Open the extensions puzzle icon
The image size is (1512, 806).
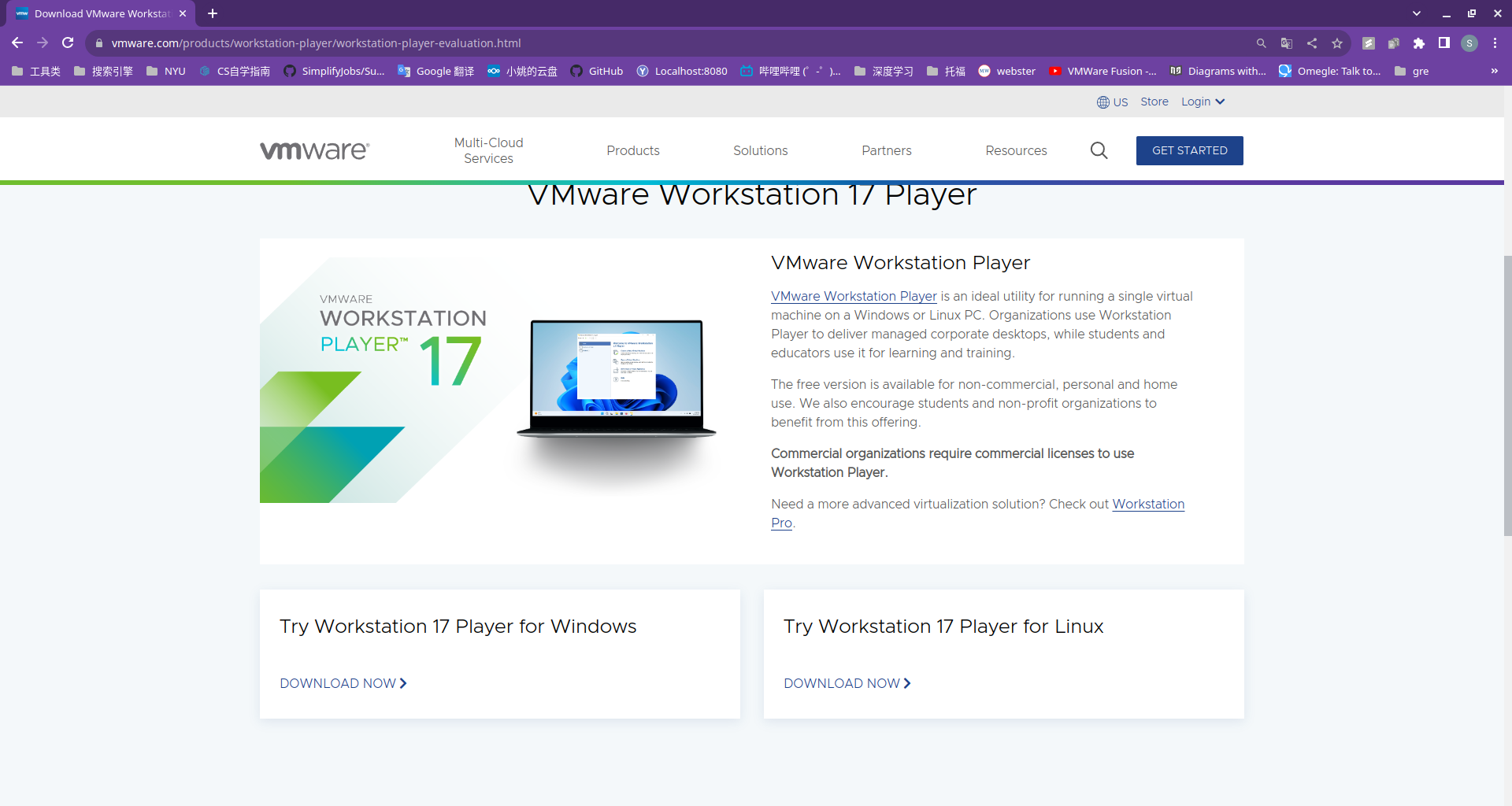pyautogui.click(x=1419, y=43)
